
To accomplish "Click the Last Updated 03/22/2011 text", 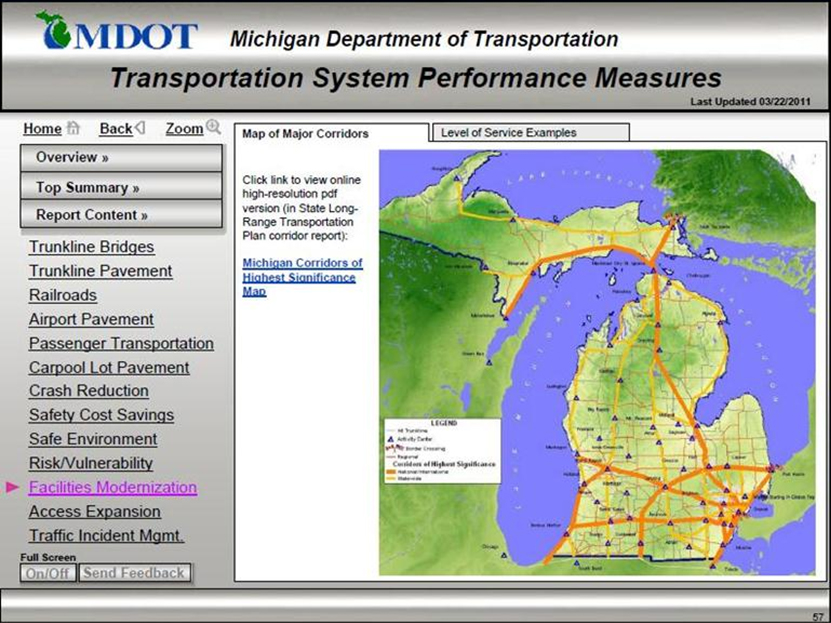I will [x=750, y=101].
